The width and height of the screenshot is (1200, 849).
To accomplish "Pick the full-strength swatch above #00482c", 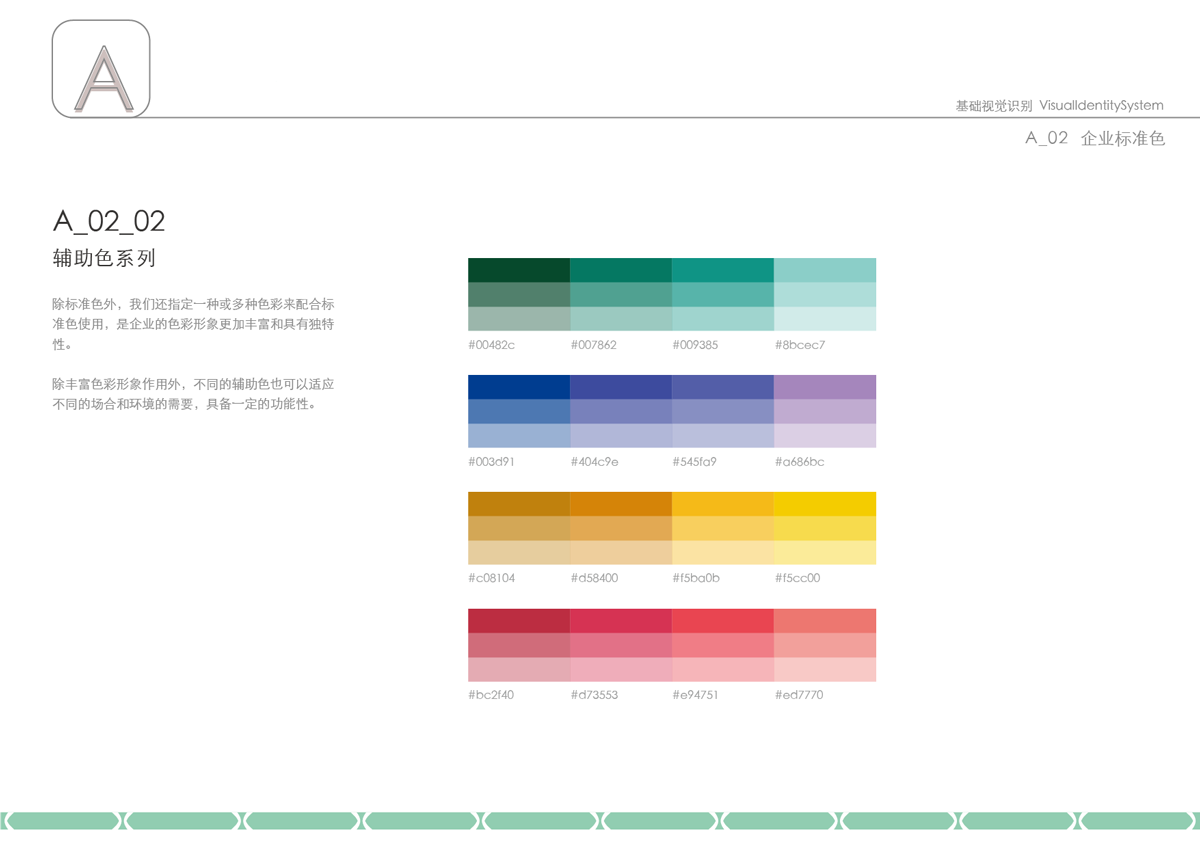I will coord(519,270).
